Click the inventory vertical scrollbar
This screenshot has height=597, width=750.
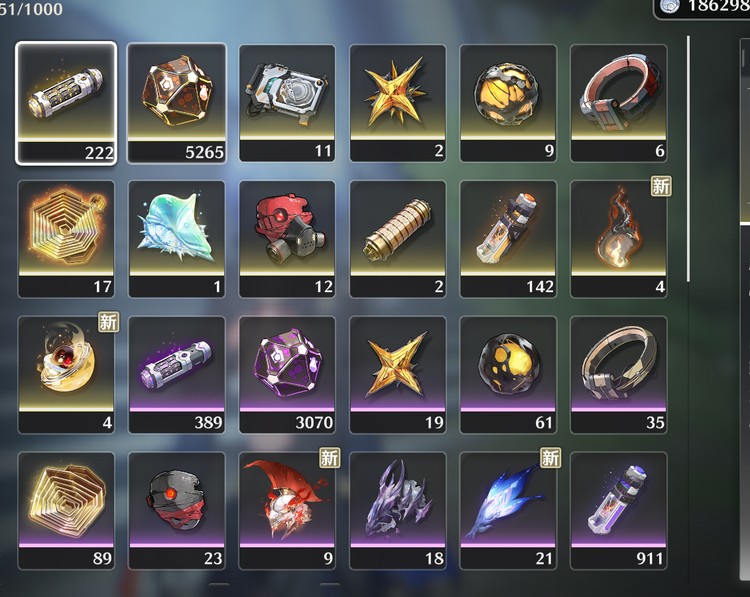[x=688, y=159]
